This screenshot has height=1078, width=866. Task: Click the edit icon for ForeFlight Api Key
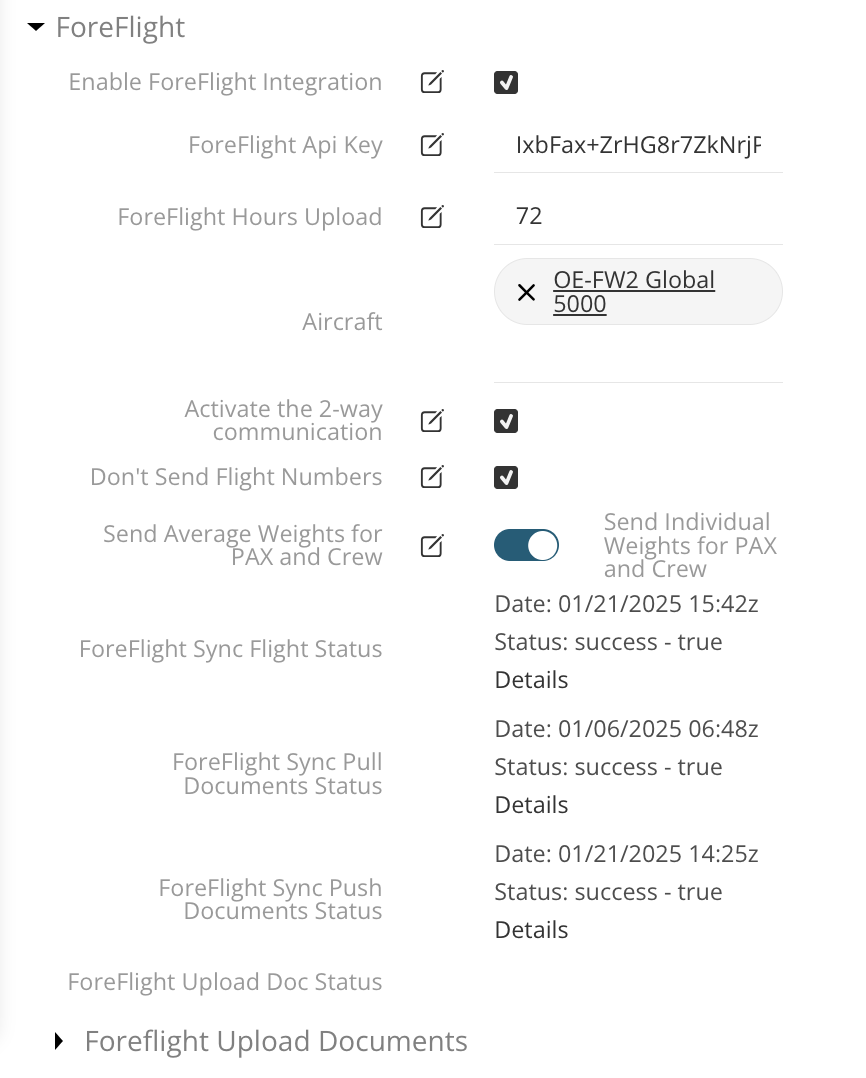click(431, 144)
